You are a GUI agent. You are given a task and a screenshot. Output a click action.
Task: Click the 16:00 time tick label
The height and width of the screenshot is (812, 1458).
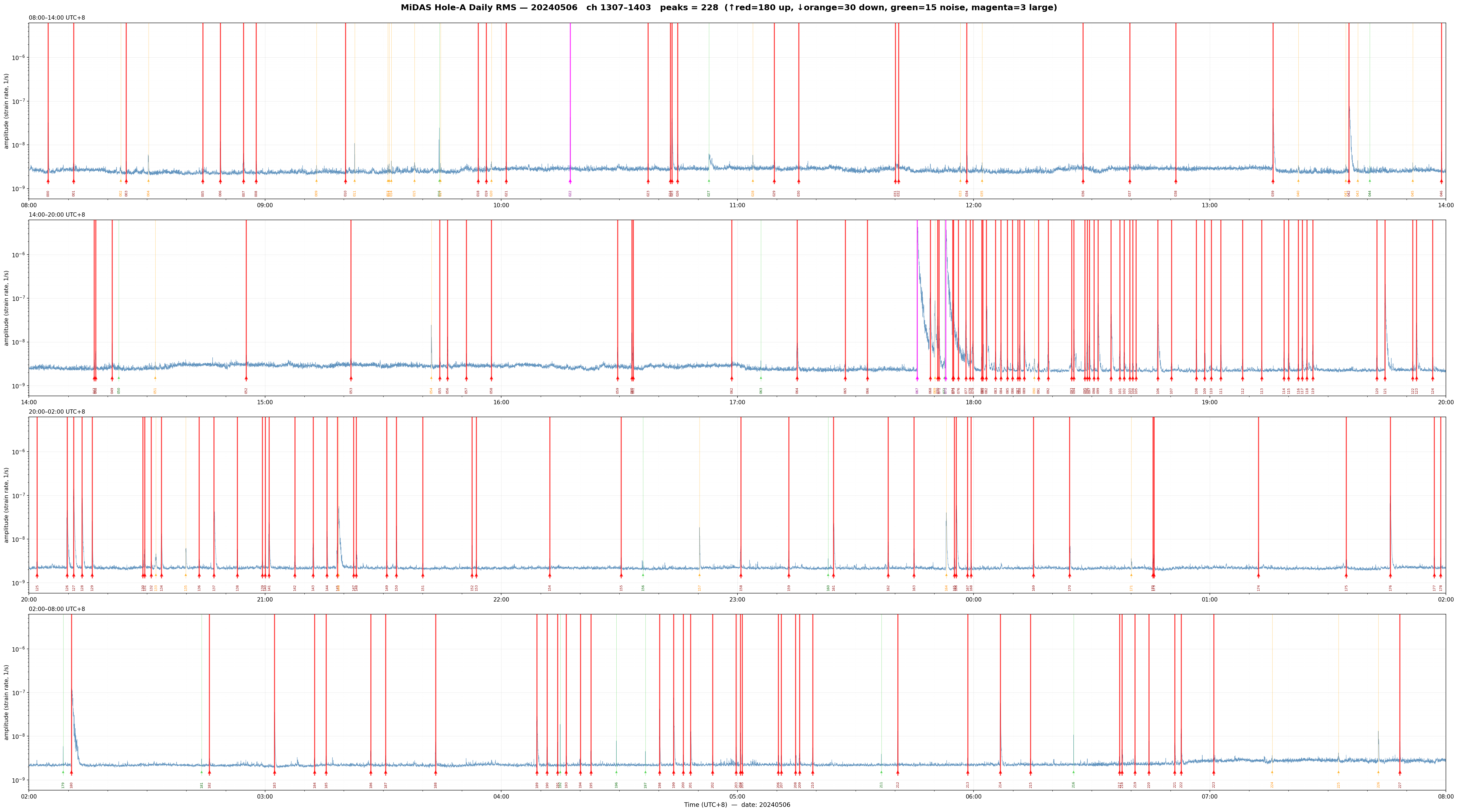tap(501, 402)
